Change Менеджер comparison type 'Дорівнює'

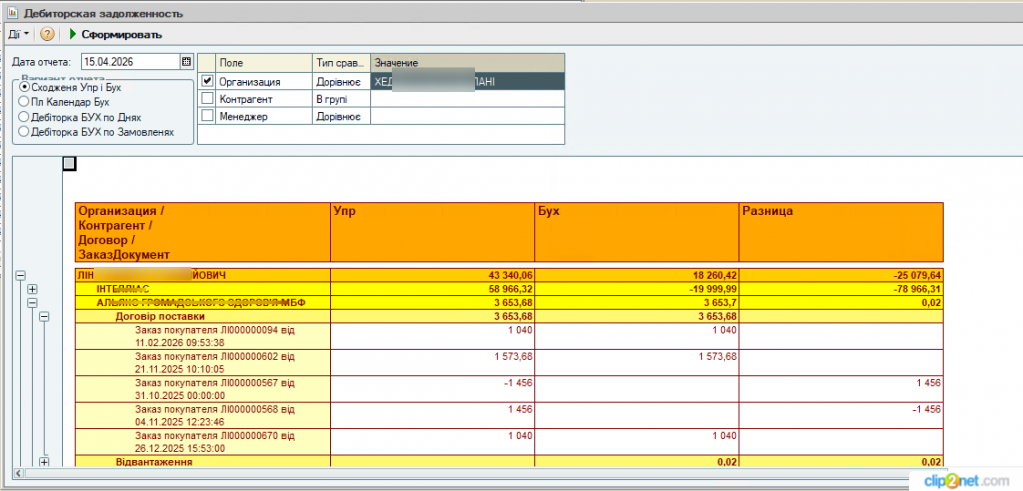coord(341,115)
